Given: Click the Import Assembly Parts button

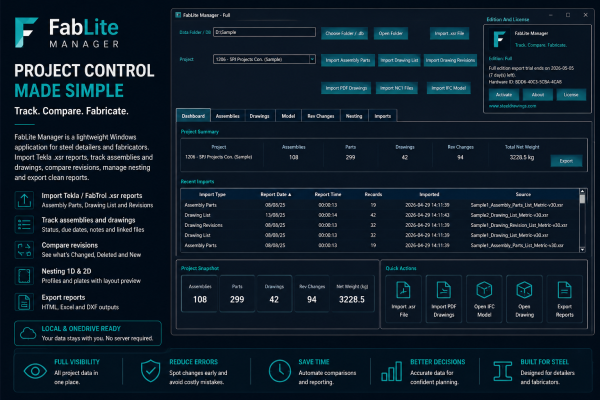Looking at the screenshot, I should click(348, 60).
